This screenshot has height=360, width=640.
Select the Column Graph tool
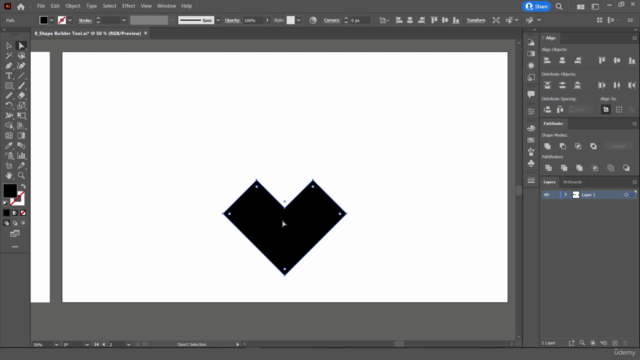click(x=21, y=156)
